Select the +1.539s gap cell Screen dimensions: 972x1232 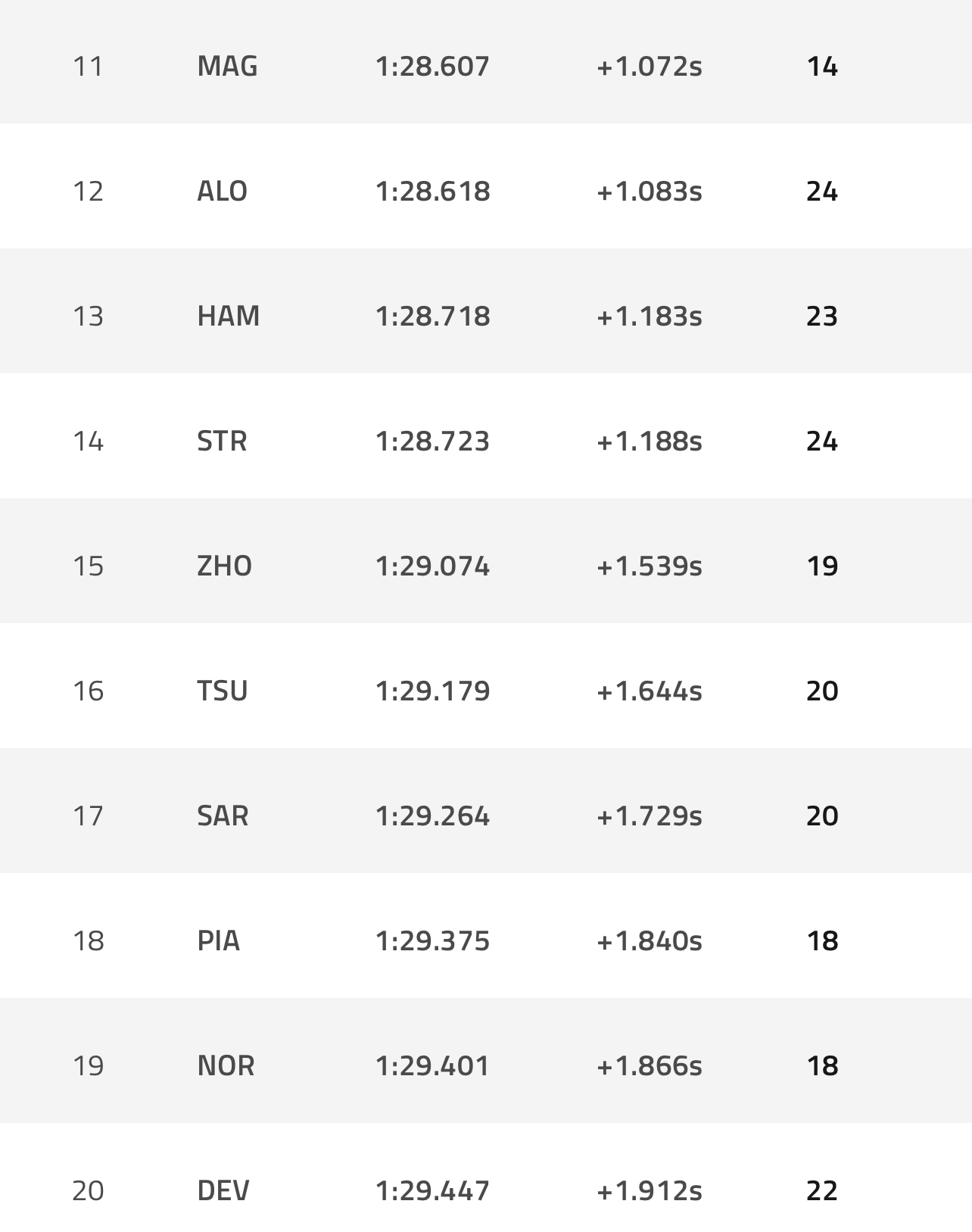[649, 566]
